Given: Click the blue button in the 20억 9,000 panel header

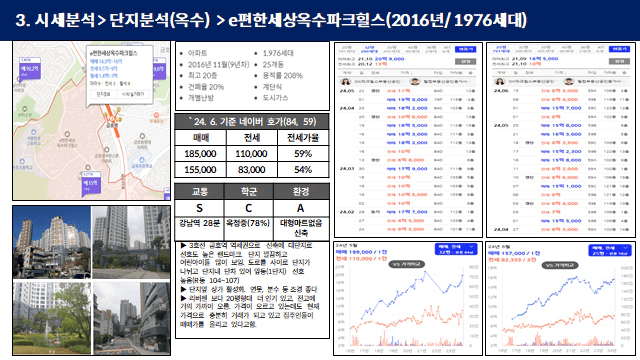Looking at the screenshot, I should [465, 49].
